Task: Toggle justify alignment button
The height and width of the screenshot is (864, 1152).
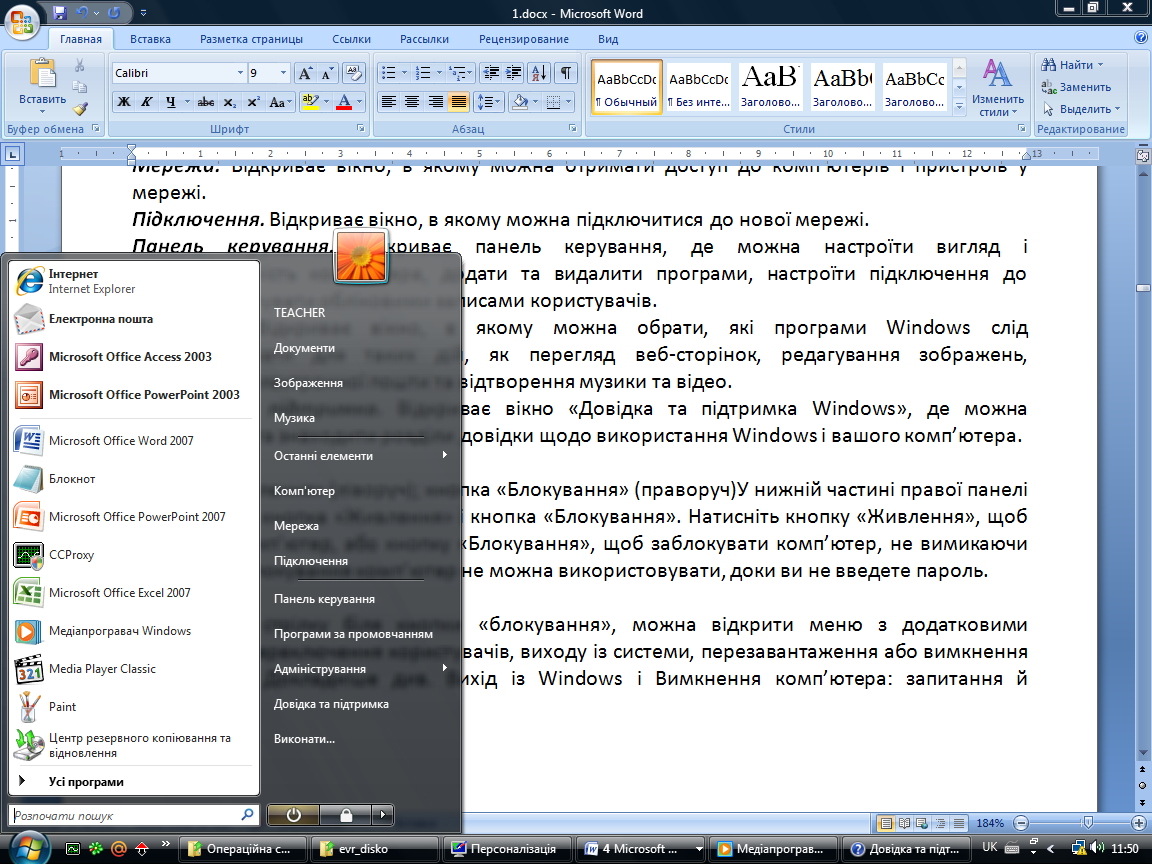Action: tap(458, 102)
